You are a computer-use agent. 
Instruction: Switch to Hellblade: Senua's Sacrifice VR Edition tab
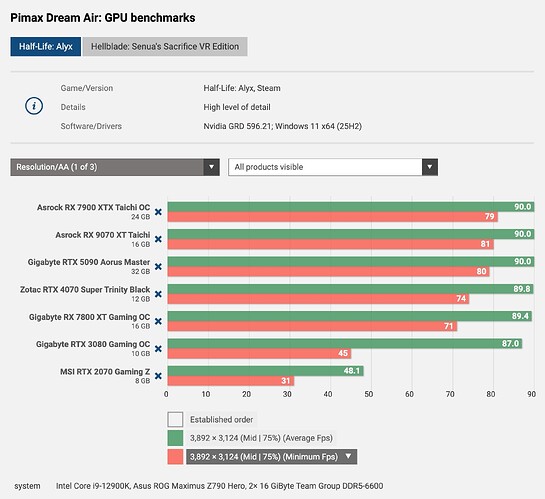click(x=165, y=47)
